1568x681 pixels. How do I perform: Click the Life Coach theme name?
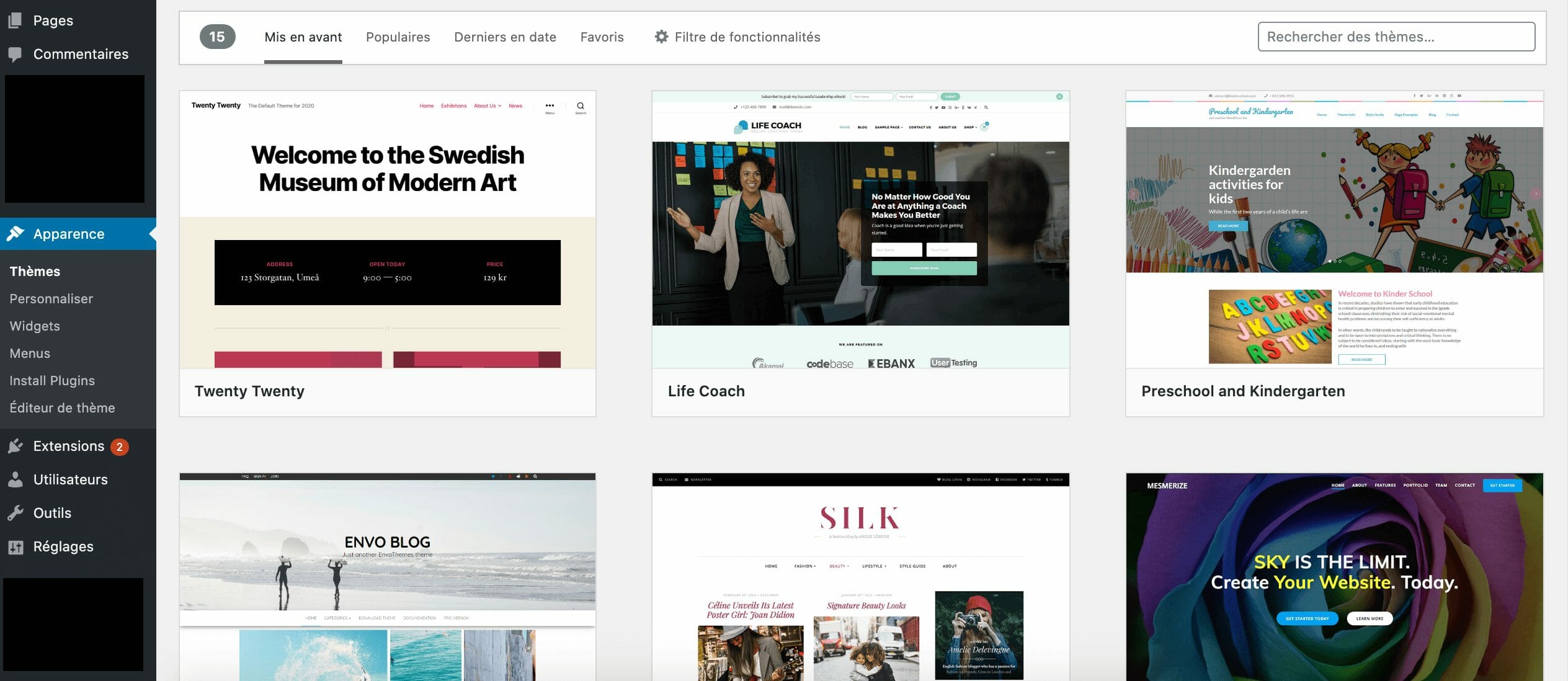pyautogui.click(x=706, y=391)
